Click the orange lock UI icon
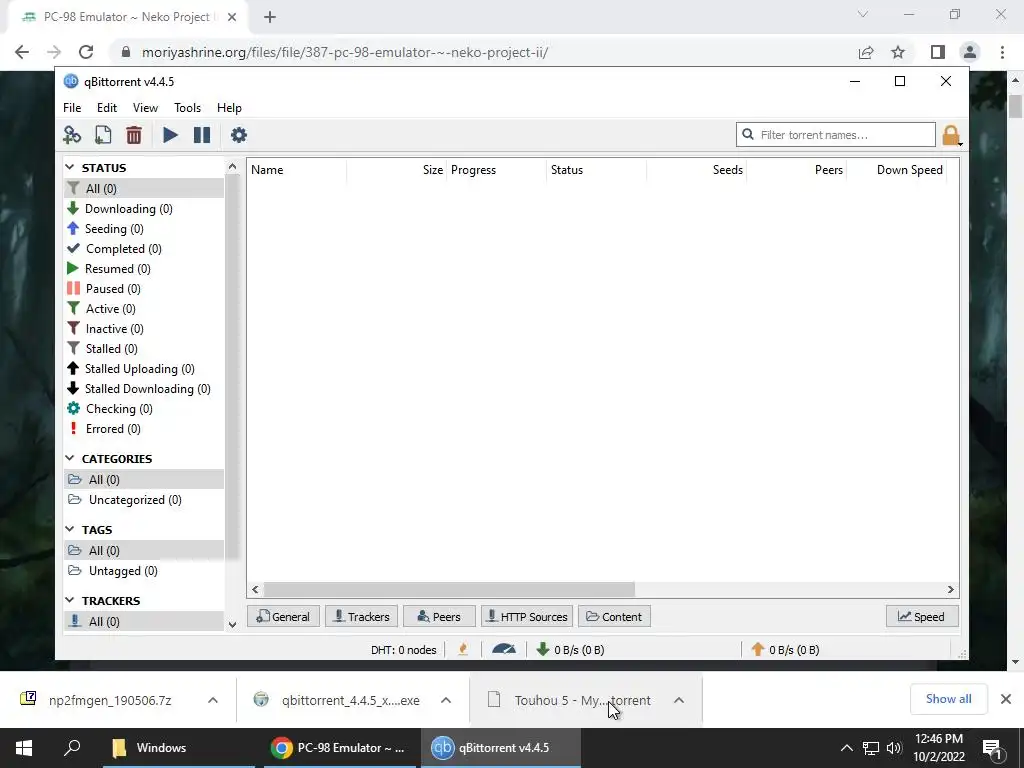The image size is (1024, 768). tap(952, 136)
